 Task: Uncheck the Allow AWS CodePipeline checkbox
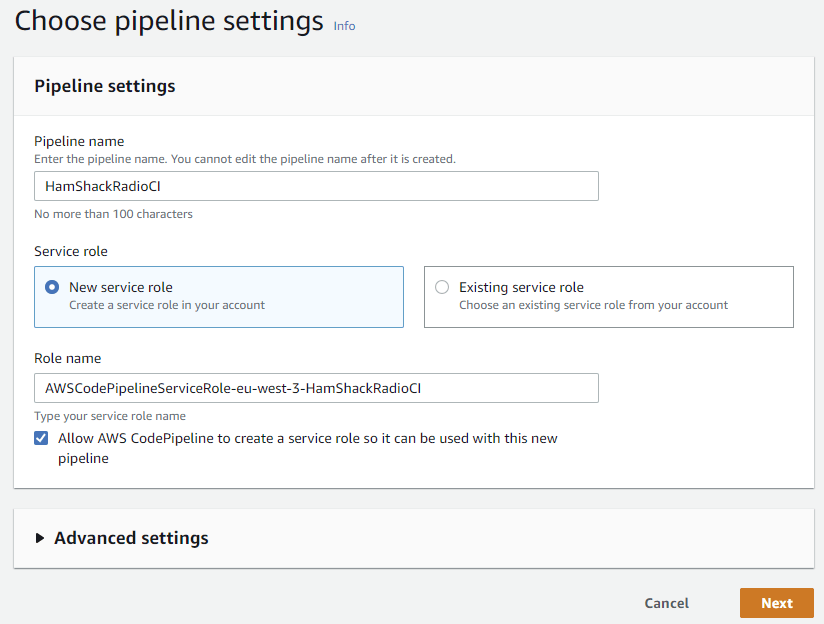tap(41, 438)
